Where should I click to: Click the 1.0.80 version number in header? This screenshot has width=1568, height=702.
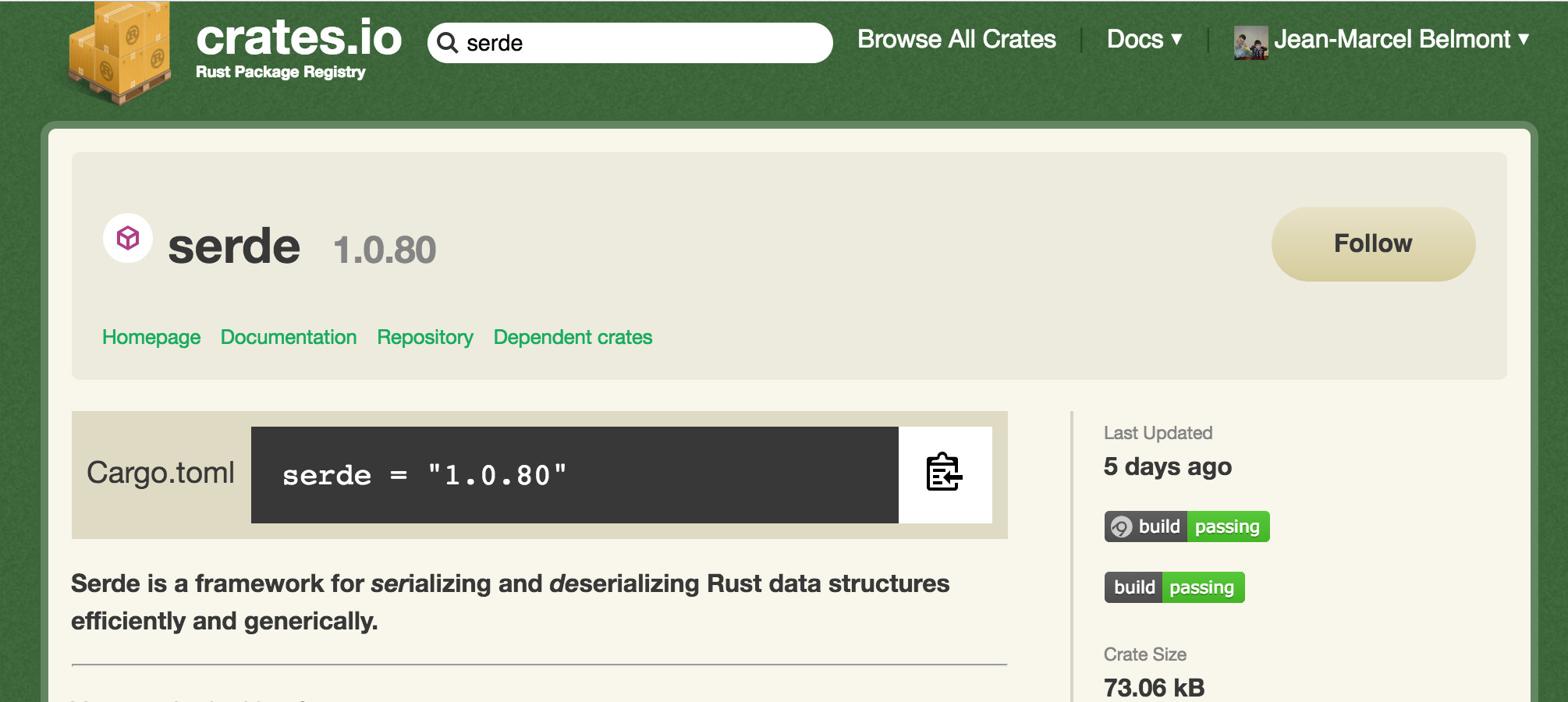click(385, 250)
